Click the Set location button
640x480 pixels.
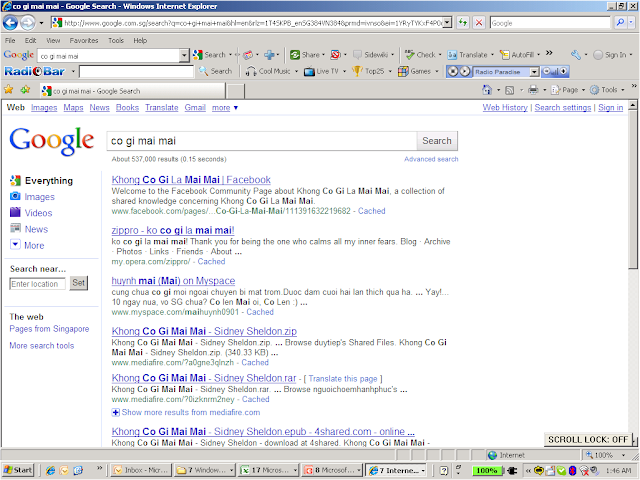pyautogui.click(x=78, y=282)
